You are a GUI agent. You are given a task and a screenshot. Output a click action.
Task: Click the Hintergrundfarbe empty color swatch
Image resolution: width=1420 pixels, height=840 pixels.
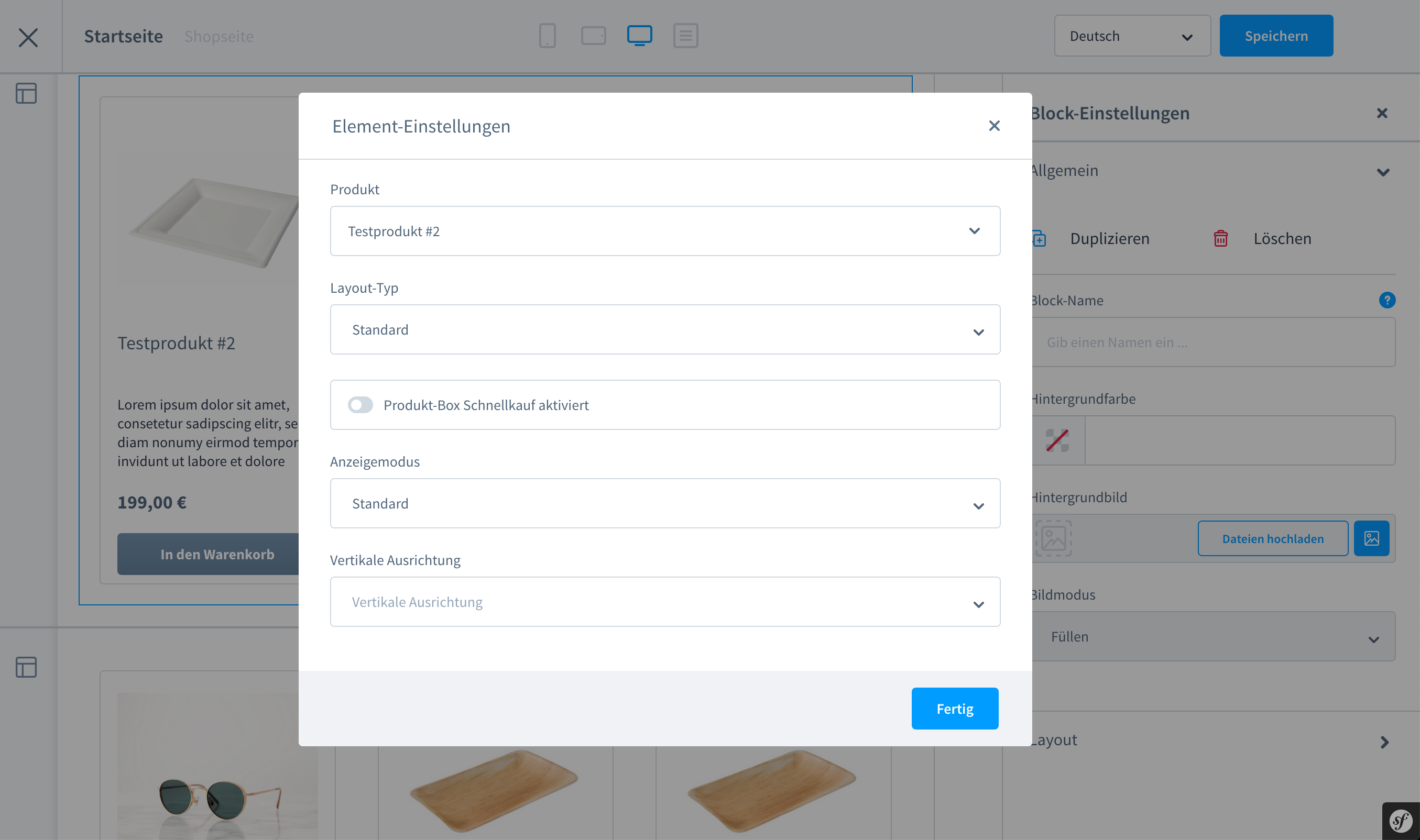(x=1057, y=440)
